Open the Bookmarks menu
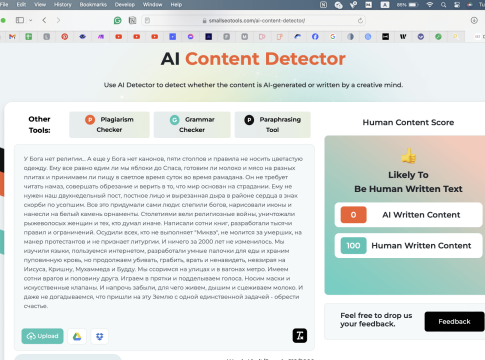The height and width of the screenshot is (360, 485). pos(93,5)
